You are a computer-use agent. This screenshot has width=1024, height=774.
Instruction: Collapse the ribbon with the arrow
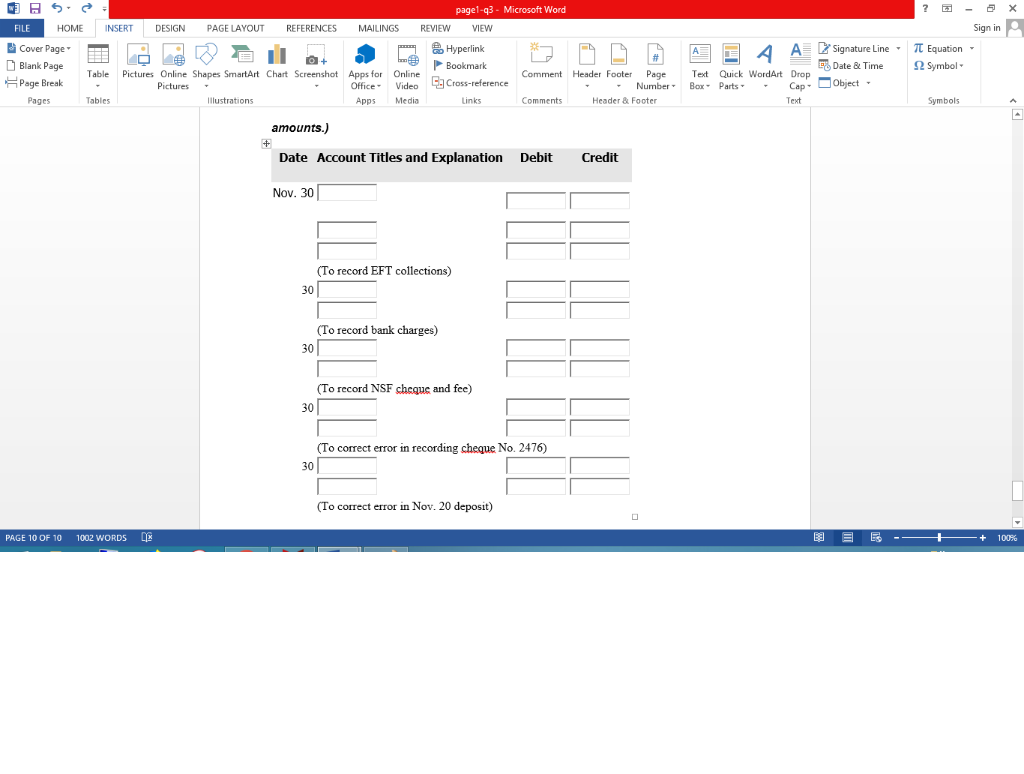pyautogui.click(x=1013, y=101)
